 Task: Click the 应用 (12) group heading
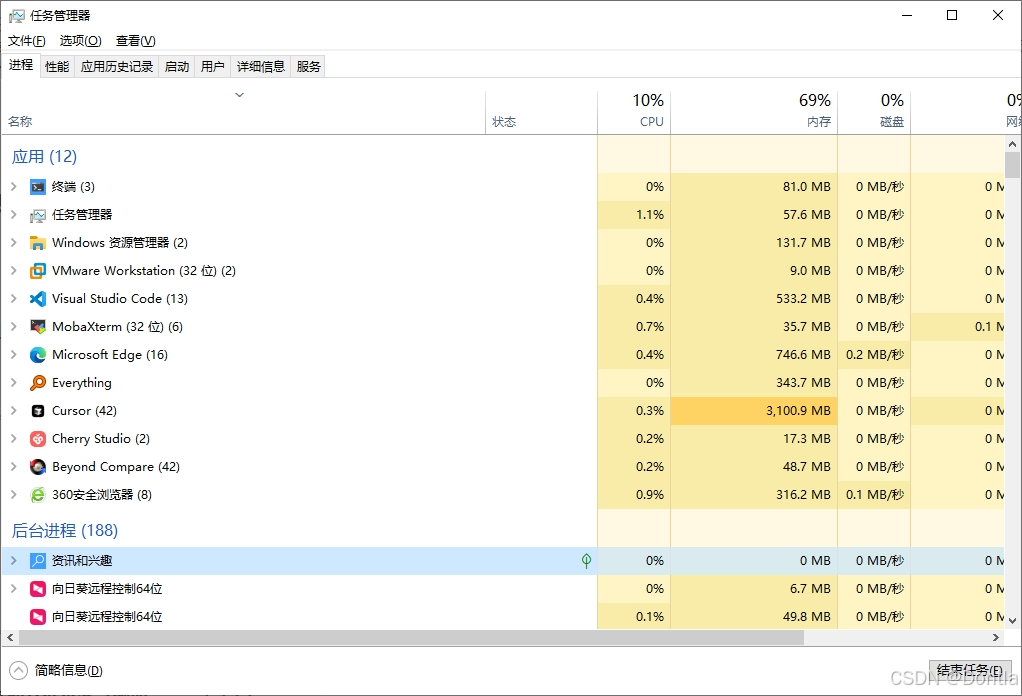pos(44,157)
